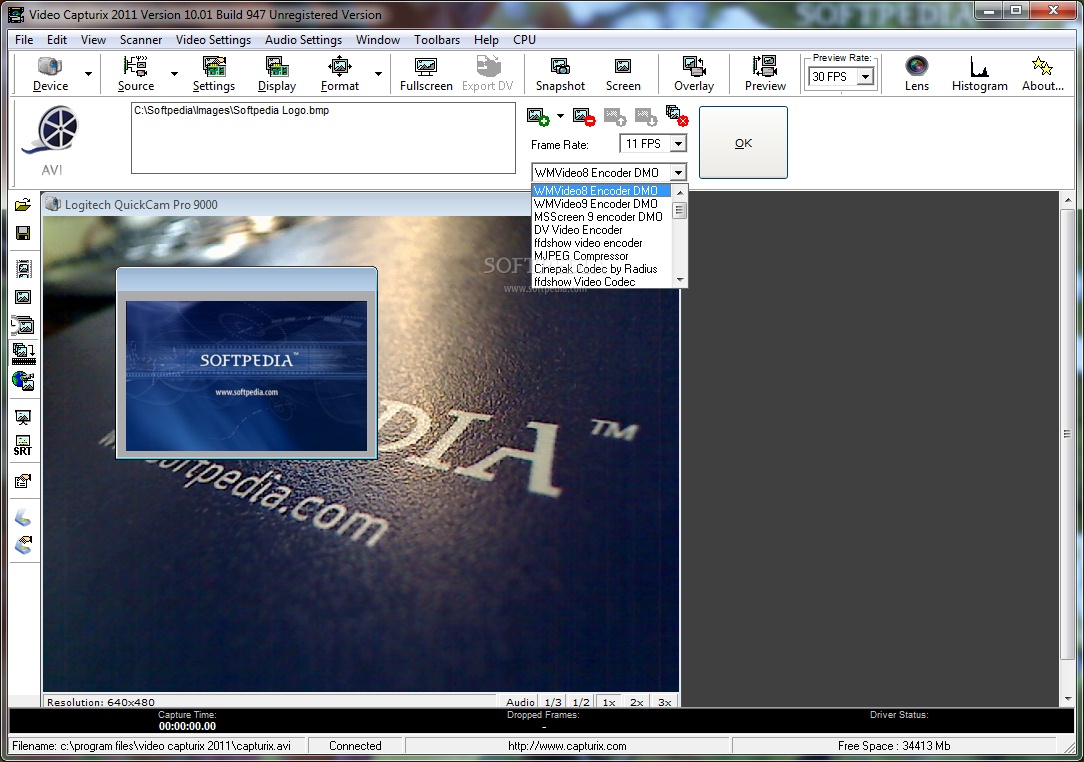This screenshot has height=762, width=1084.
Task: Collapse the WMVideo8 Encoder DMO codec combo box
Action: pyautogui.click(x=679, y=173)
